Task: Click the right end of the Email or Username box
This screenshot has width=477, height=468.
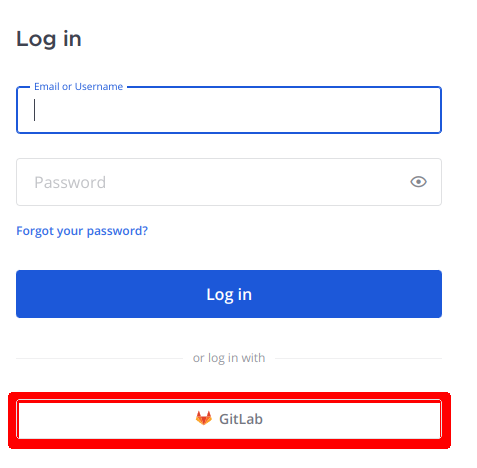Action: click(430, 110)
